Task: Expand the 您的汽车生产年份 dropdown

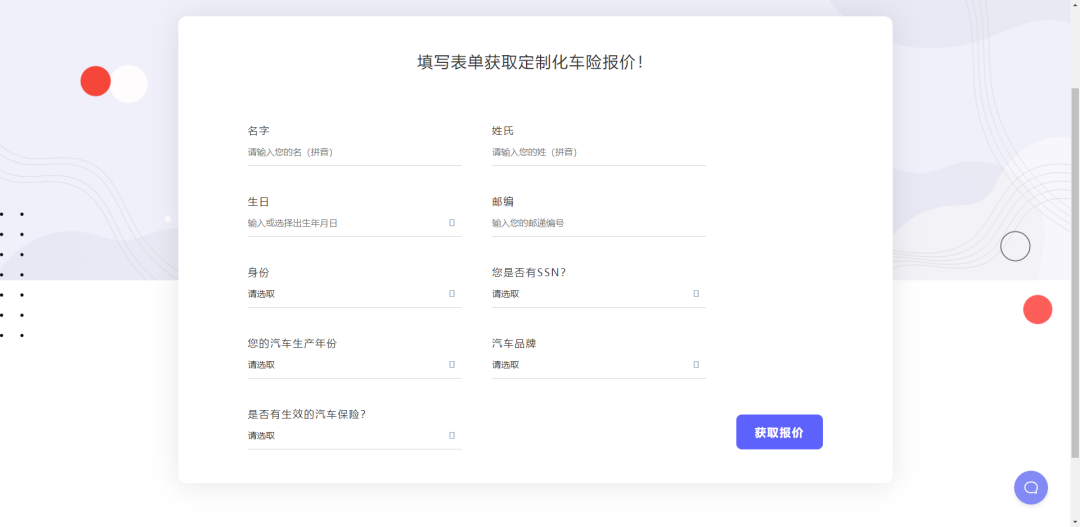Action: (x=340, y=365)
